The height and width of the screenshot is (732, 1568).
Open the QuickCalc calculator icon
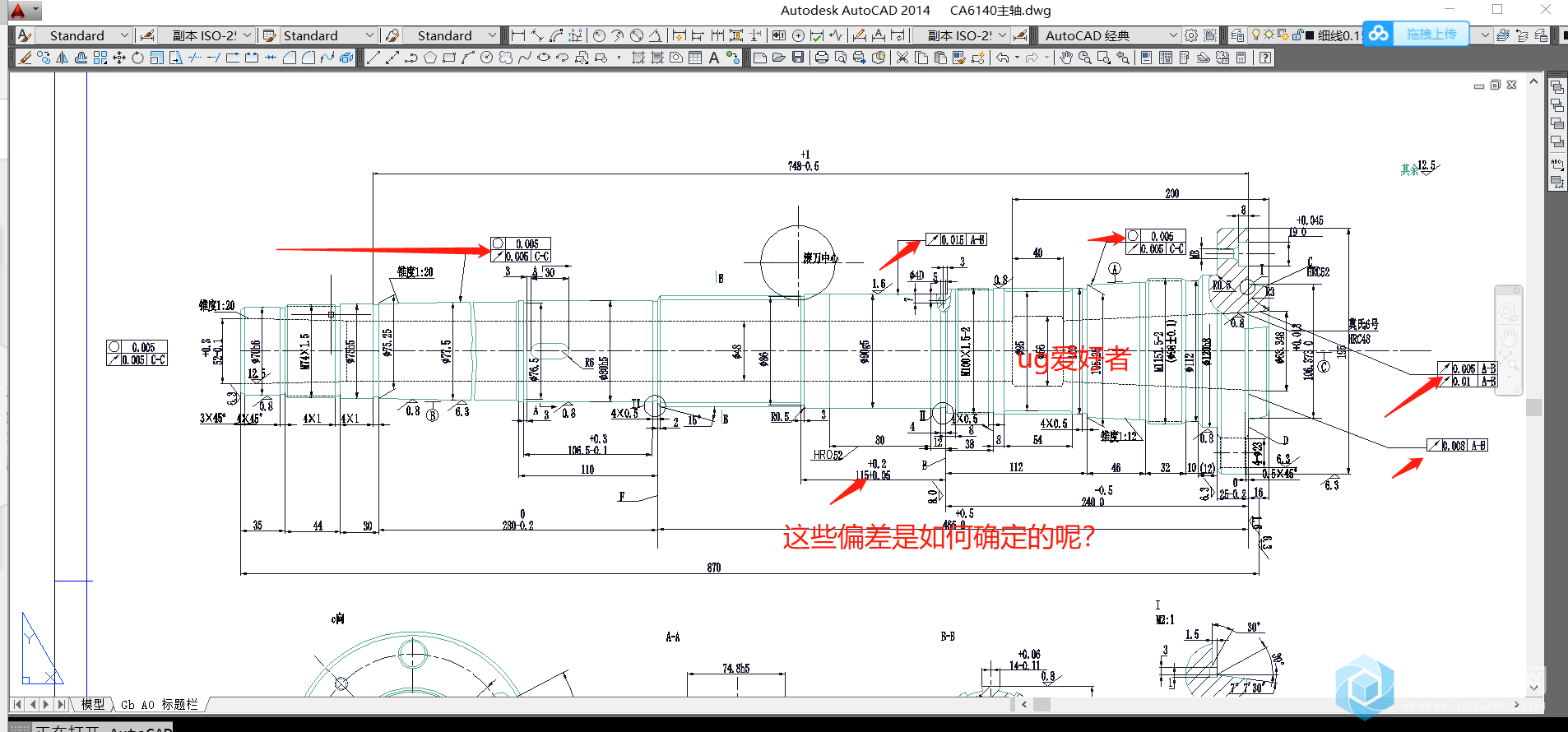[1241, 58]
